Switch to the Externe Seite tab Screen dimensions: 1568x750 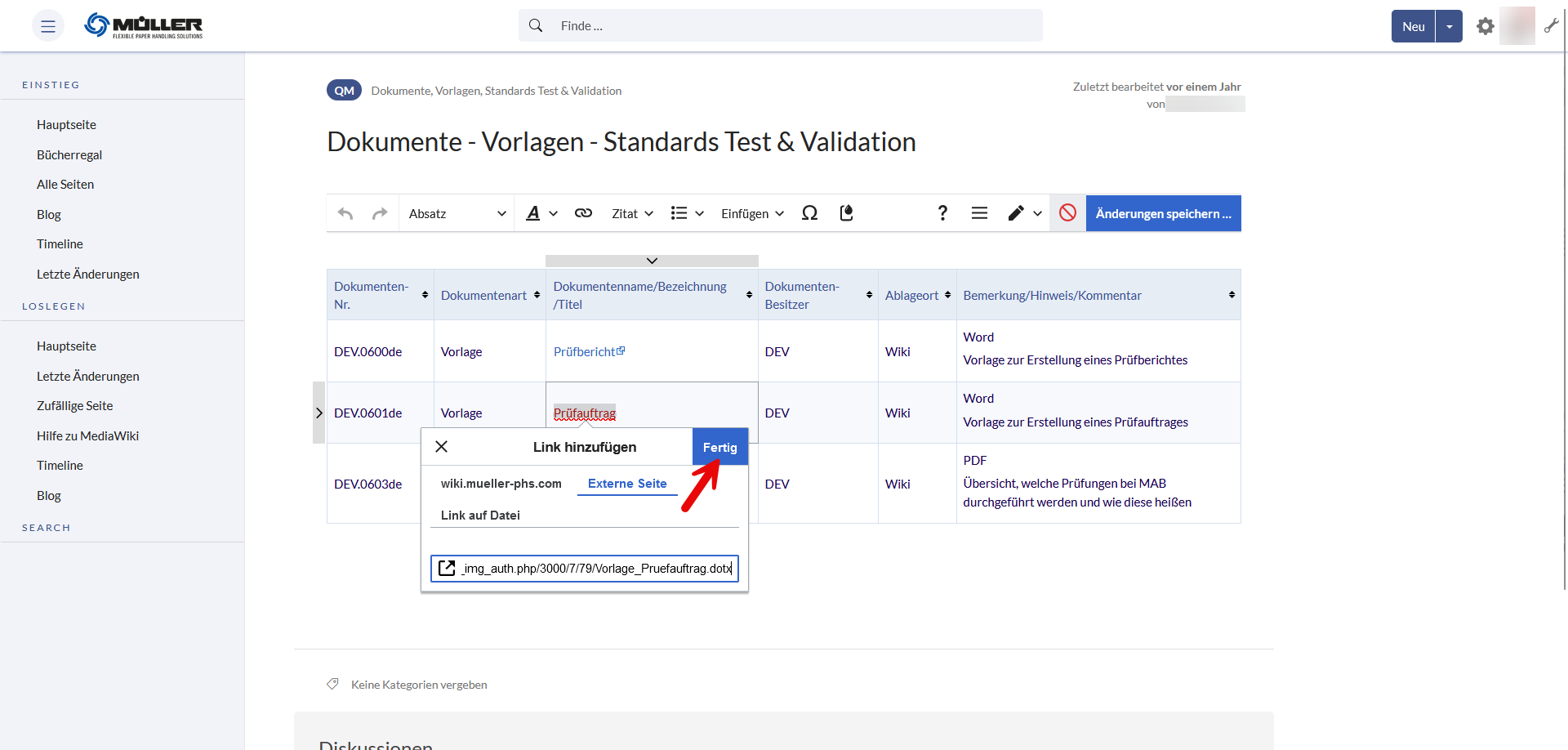click(627, 484)
